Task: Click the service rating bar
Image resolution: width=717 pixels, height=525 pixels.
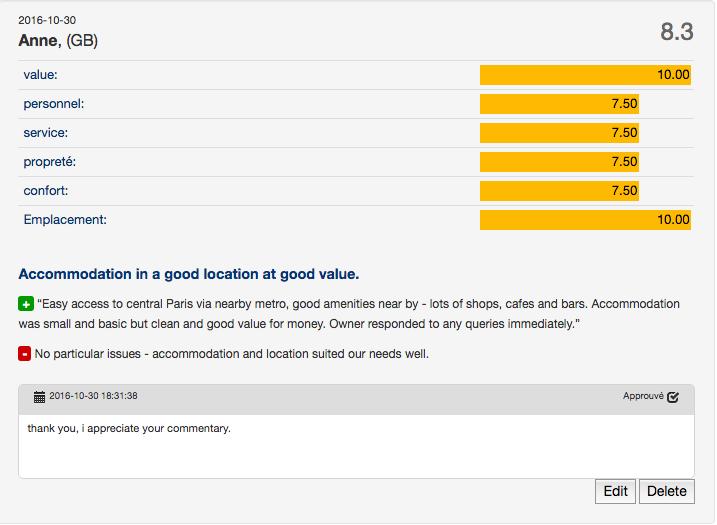Action: (559, 133)
